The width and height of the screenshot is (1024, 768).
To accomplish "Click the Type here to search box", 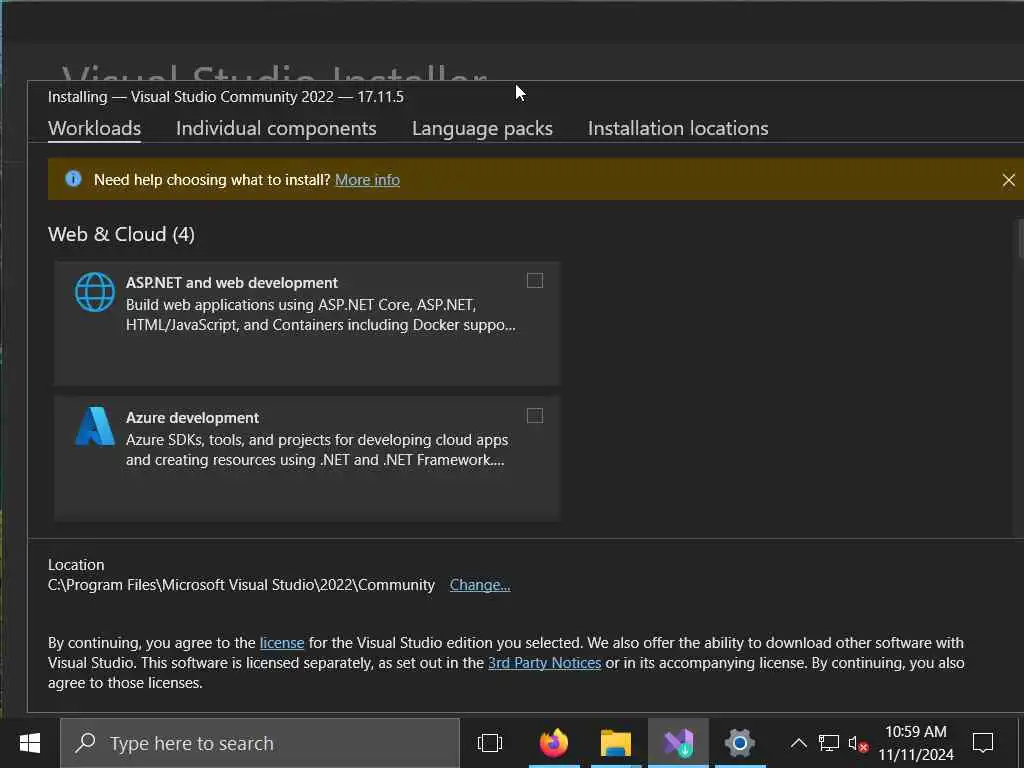I will coord(260,743).
